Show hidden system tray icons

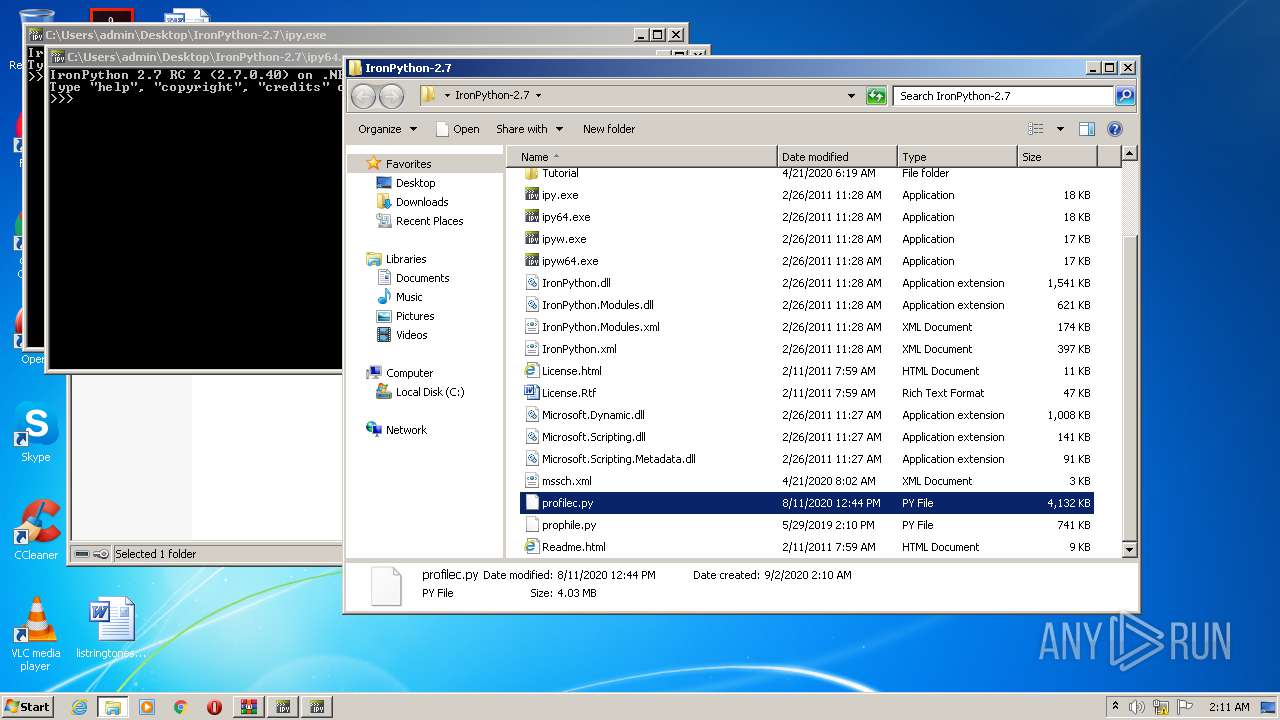click(1115, 706)
